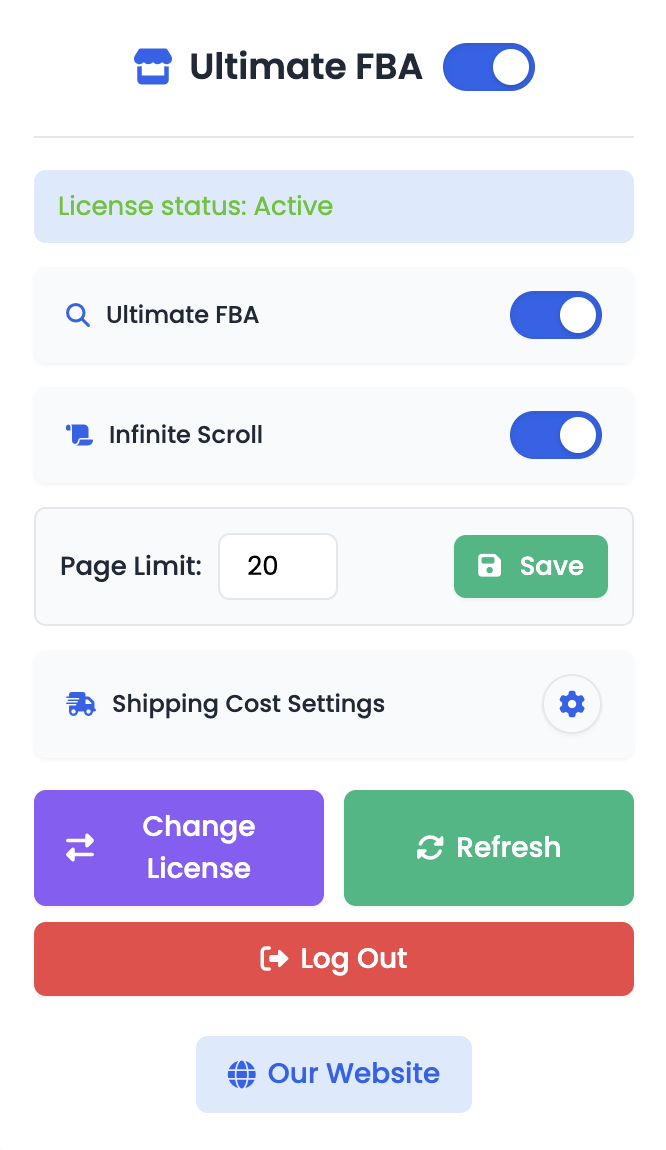Click the scroll icon beside Infinite Scroll
This screenshot has width=666, height=1150.
79,435
